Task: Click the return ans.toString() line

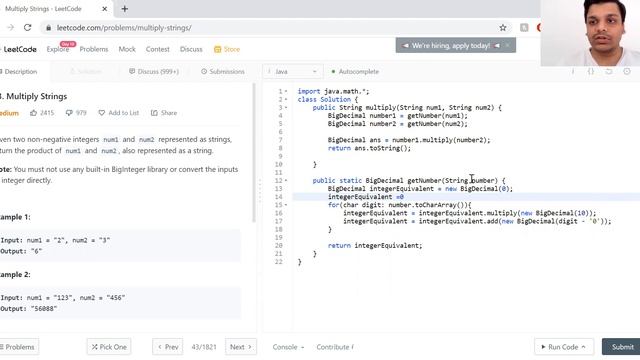Action: 369,148
